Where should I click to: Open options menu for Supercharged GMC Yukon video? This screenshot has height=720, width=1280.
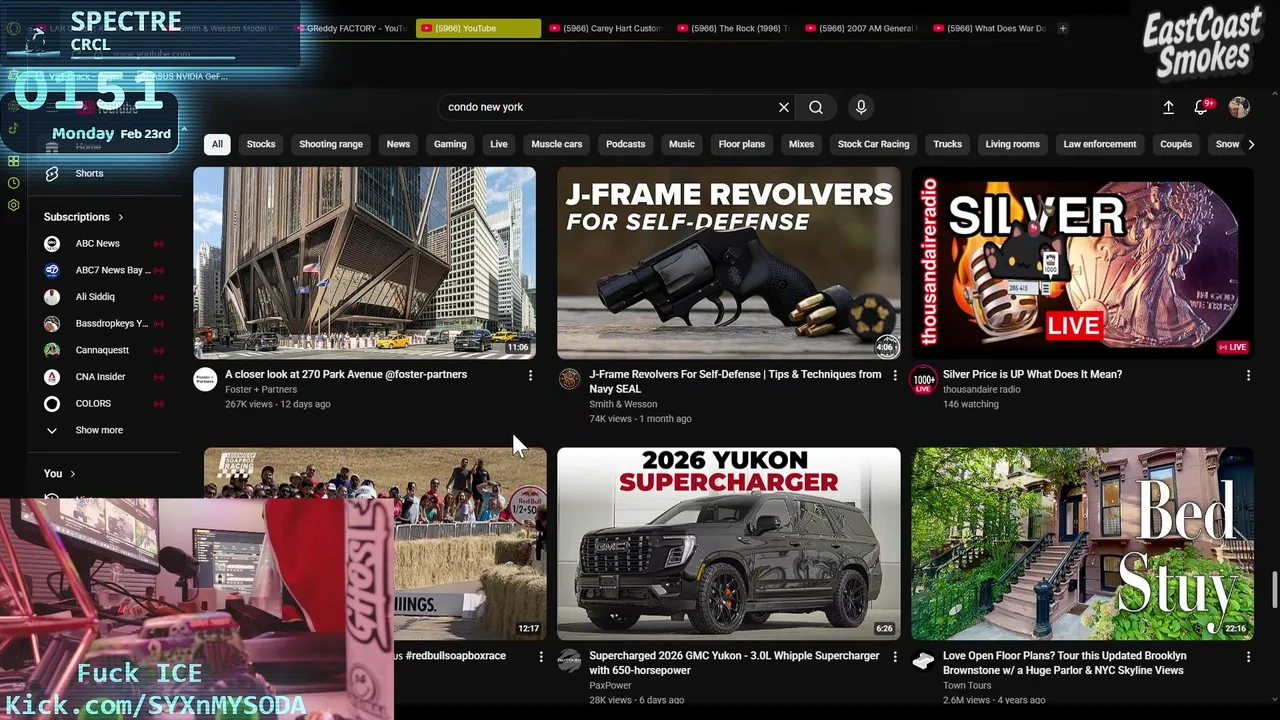point(894,657)
